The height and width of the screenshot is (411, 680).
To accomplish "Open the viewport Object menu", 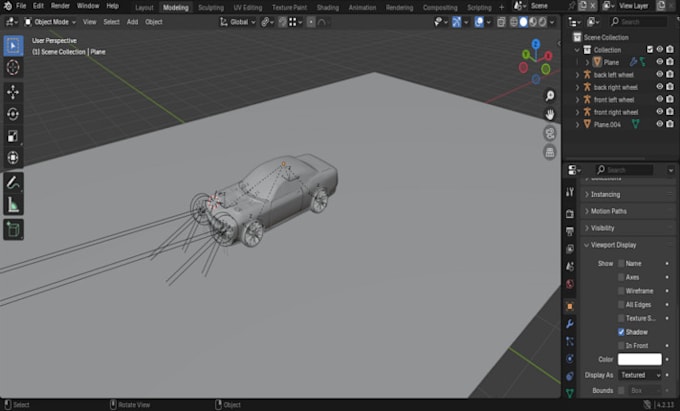I will point(154,22).
